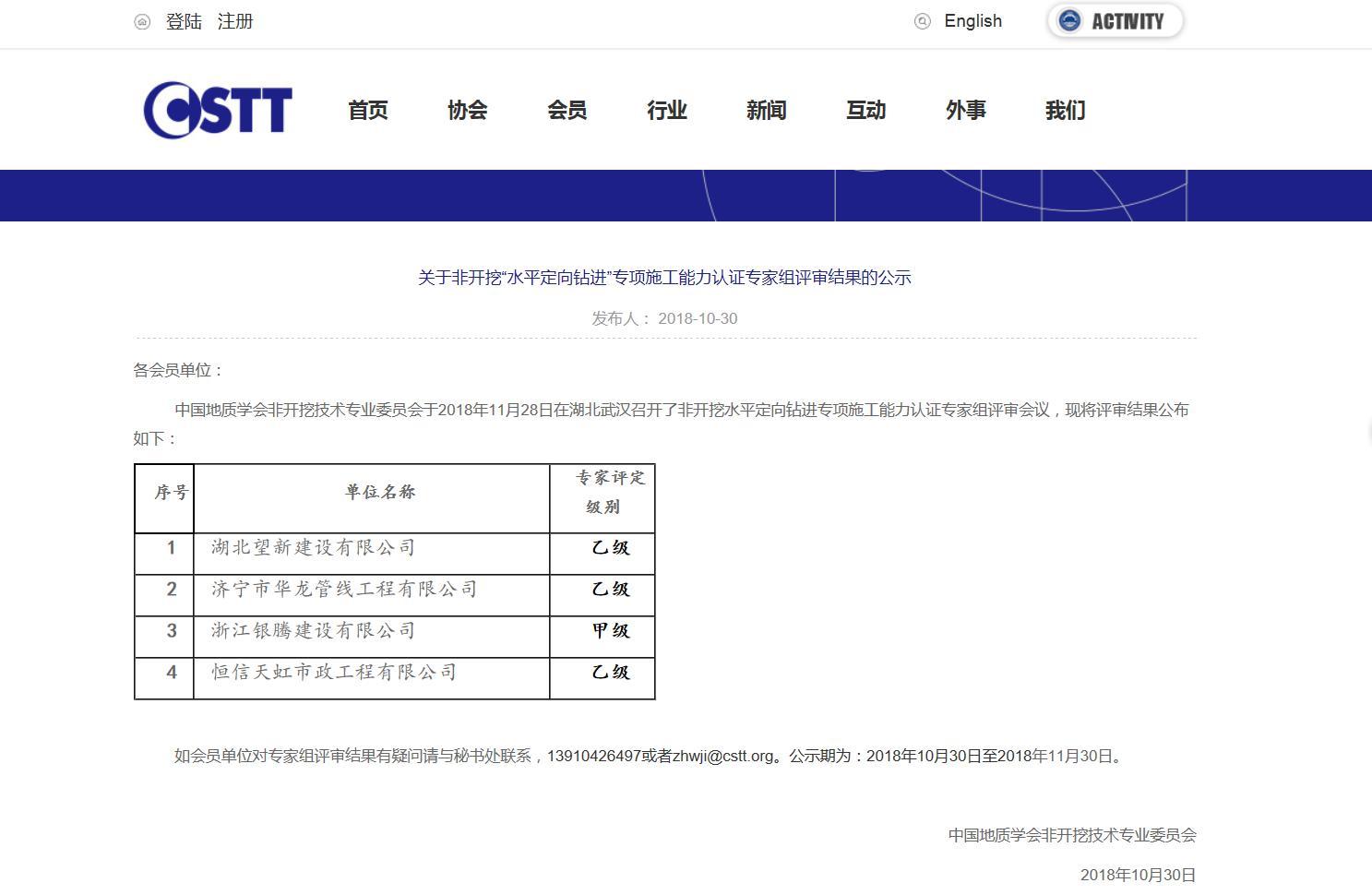Open the 我们 menu item
Viewport: 1372px width, 895px height.
[x=1066, y=111]
